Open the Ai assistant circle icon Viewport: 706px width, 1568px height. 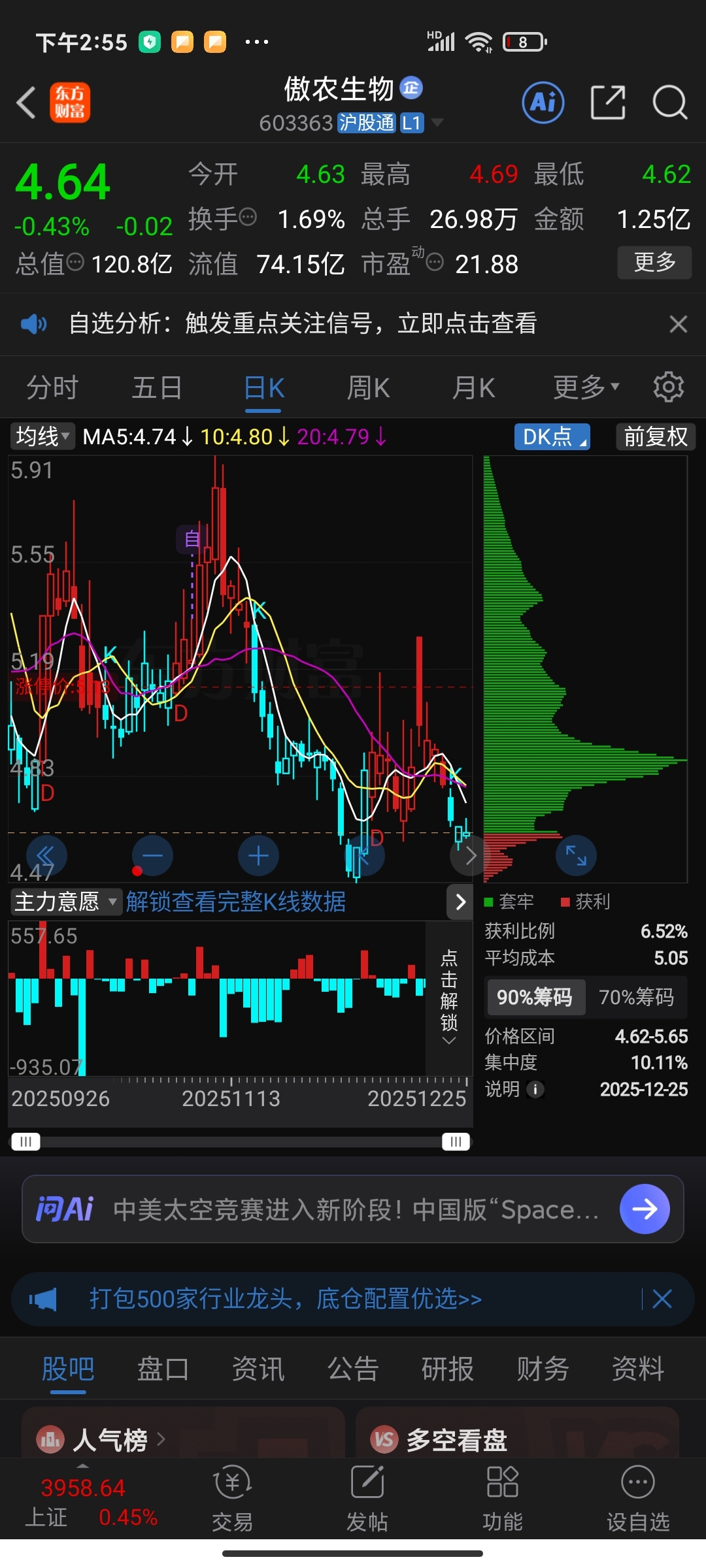point(543,103)
